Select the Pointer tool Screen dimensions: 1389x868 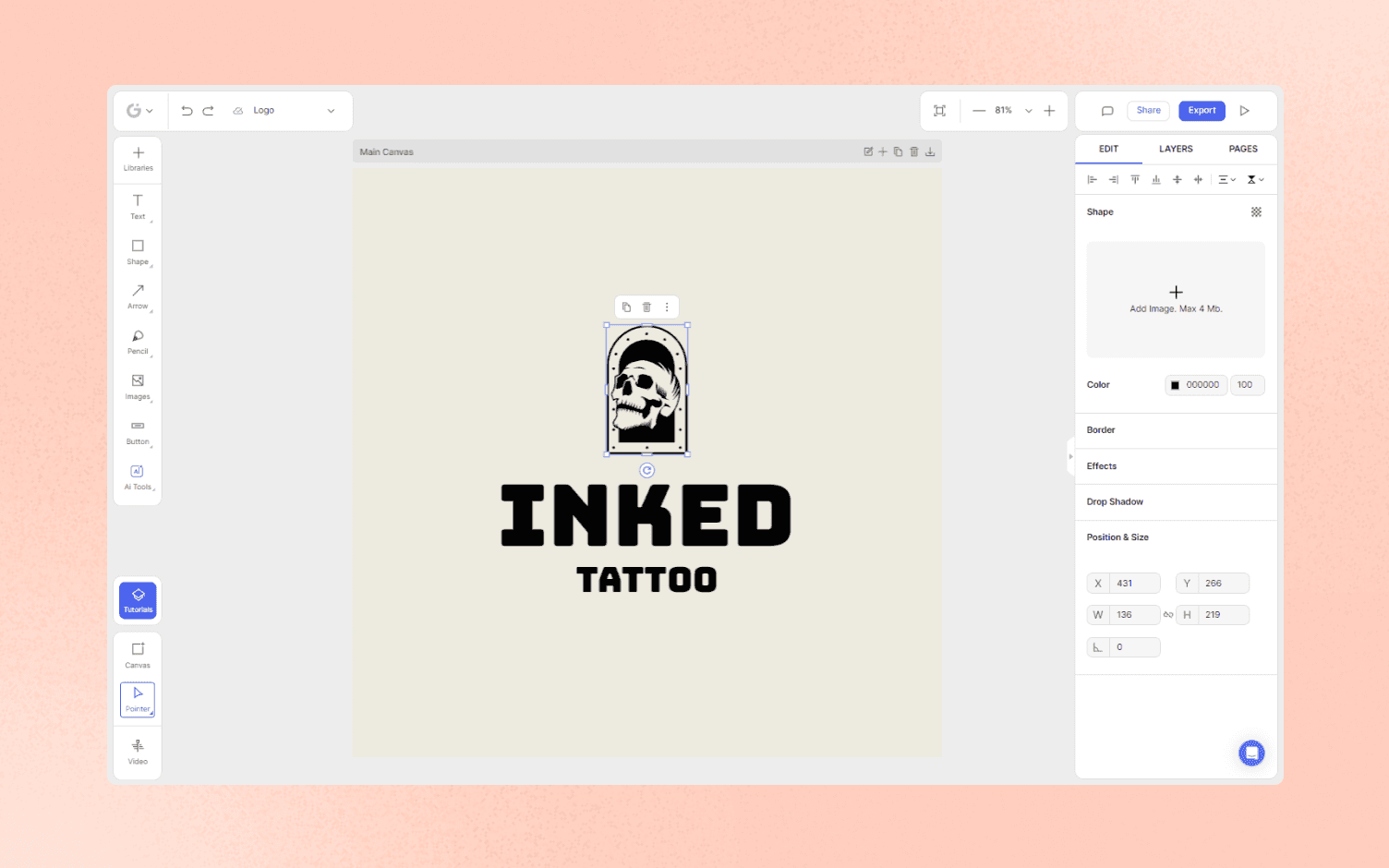[137, 699]
